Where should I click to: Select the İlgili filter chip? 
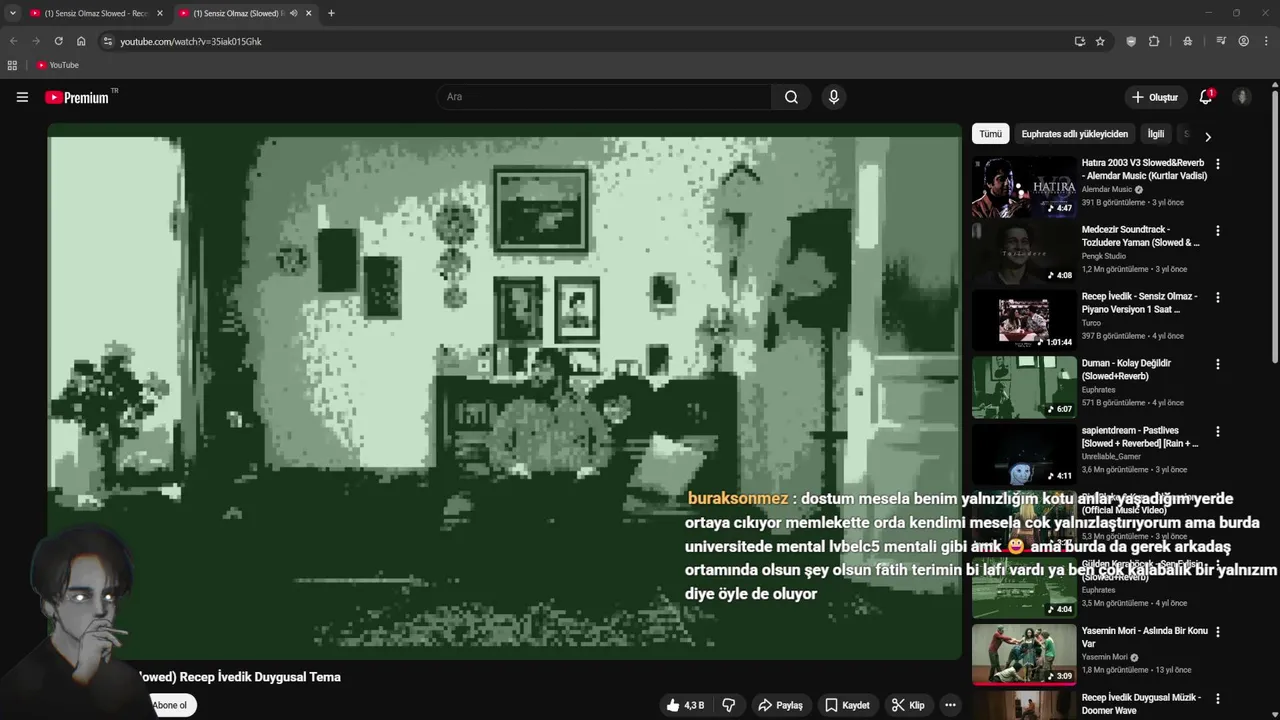(x=1155, y=134)
